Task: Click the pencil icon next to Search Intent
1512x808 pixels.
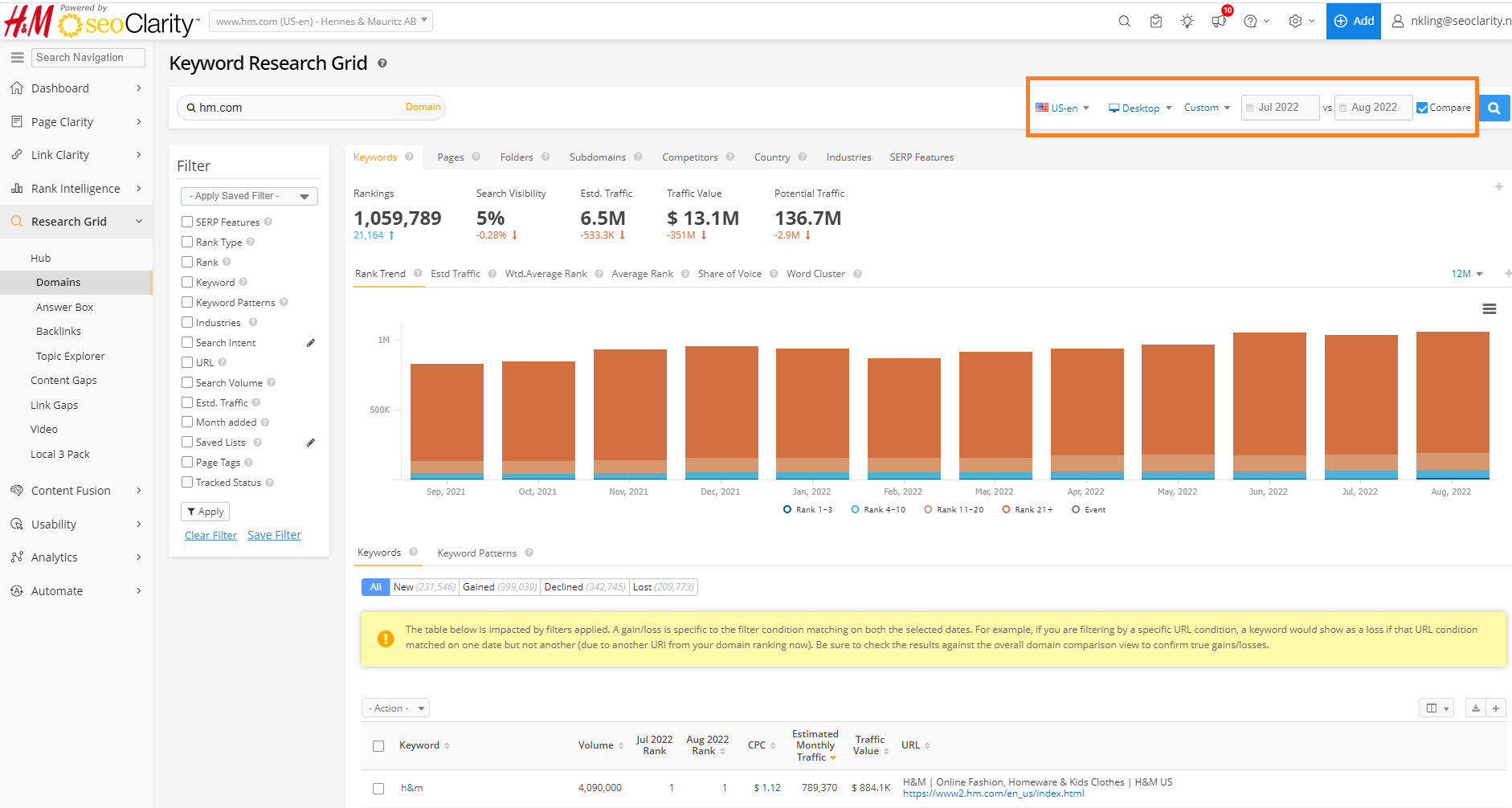Action: (311, 343)
